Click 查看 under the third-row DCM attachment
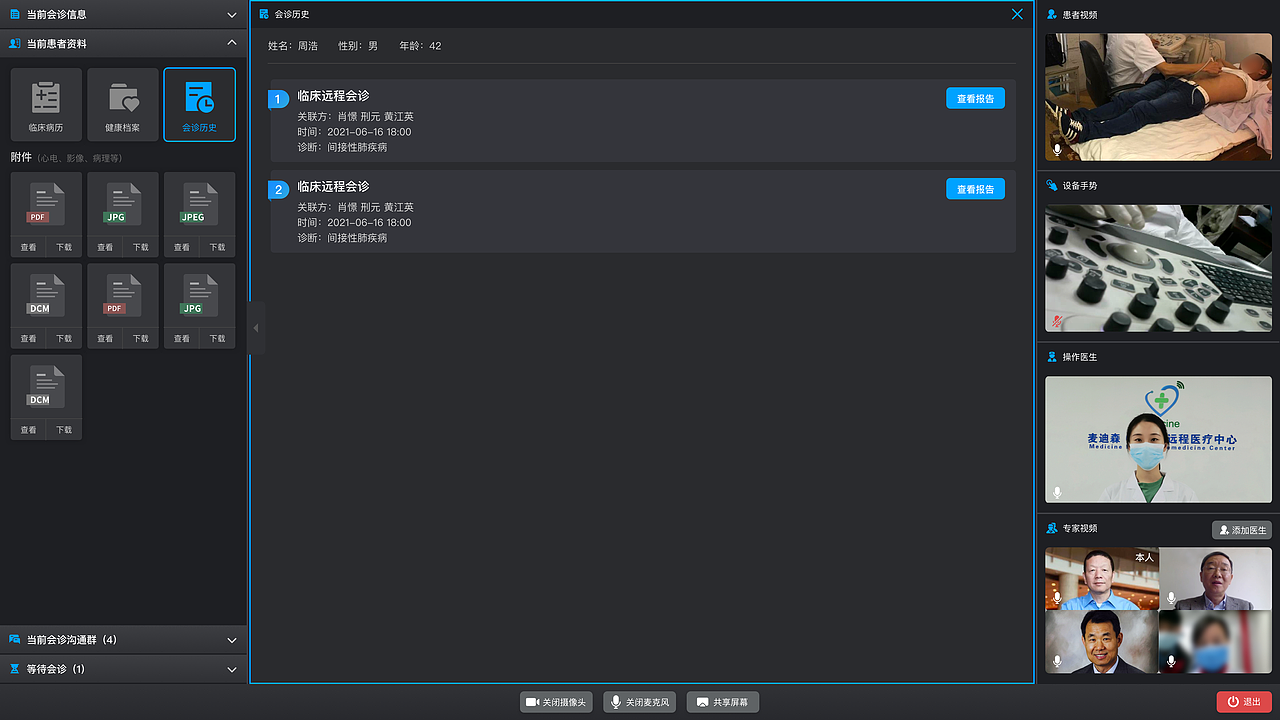Screen dimensions: 1280x720 coord(28,429)
